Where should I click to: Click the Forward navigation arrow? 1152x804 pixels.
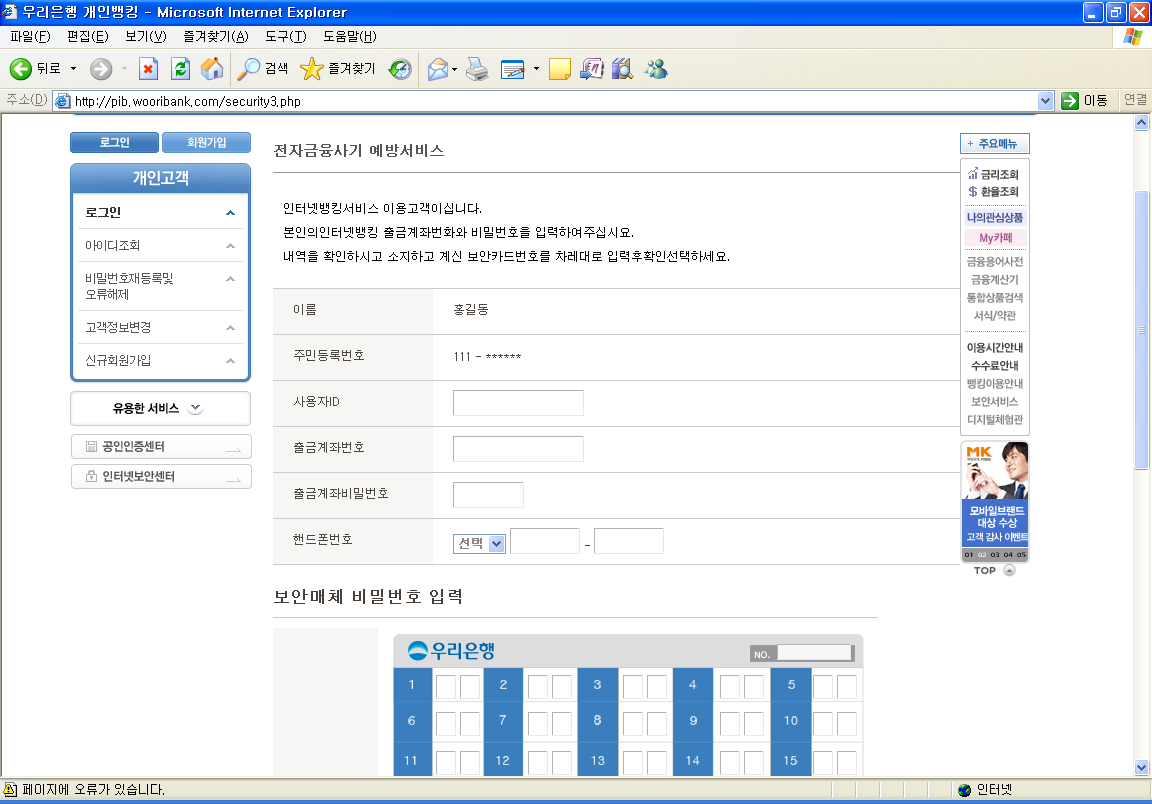[101, 69]
